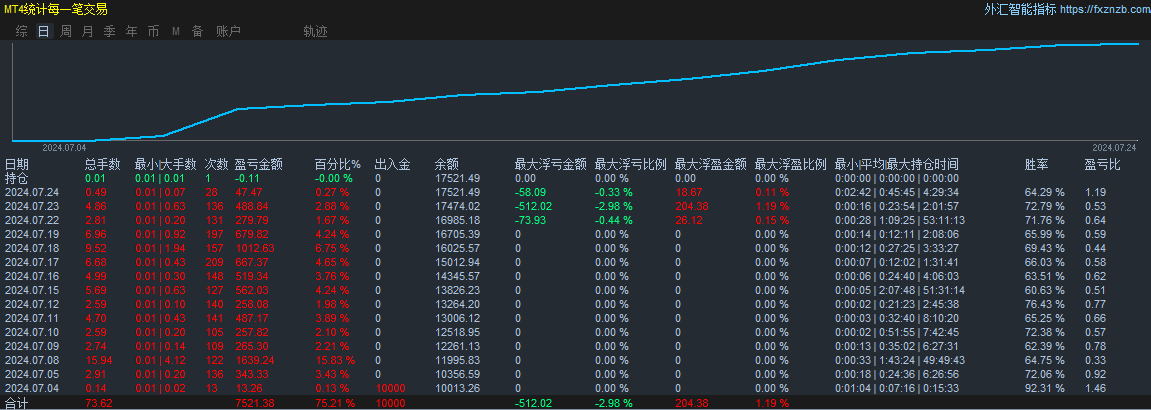This screenshot has height=410, width=1151.
Task: Open the 备 tab
Action: [x=197, y=32]
